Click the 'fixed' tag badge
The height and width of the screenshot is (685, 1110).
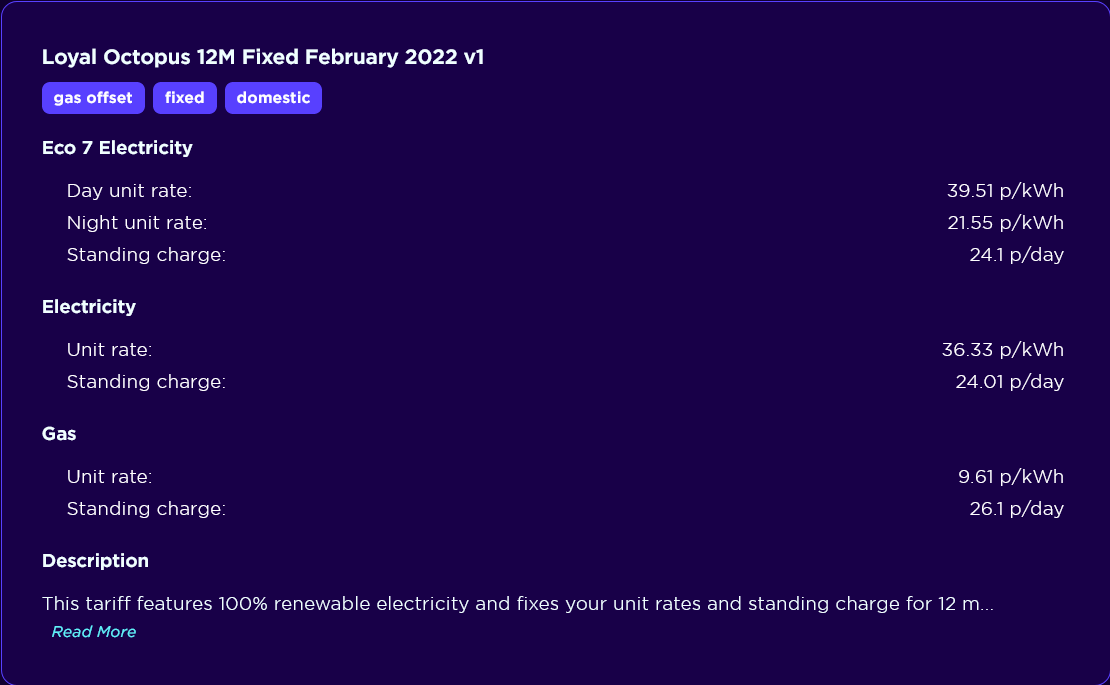[185, 98]
